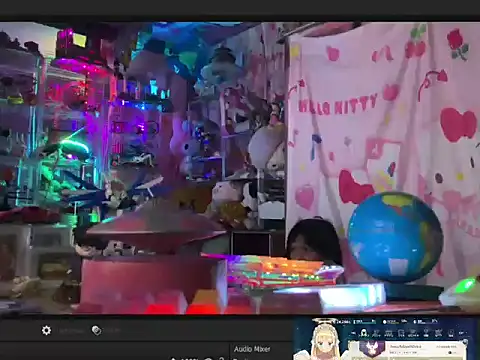Click the back arrow left of game tabs

(x=353, y=333)
